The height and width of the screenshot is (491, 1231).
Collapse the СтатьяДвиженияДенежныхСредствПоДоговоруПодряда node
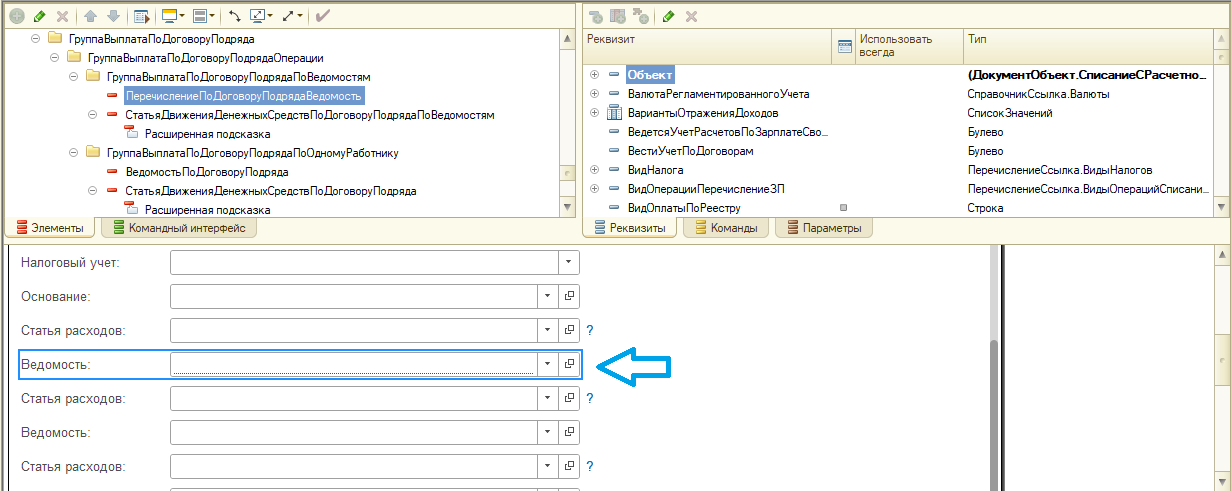pyautogui.click(x=92, y=191)
